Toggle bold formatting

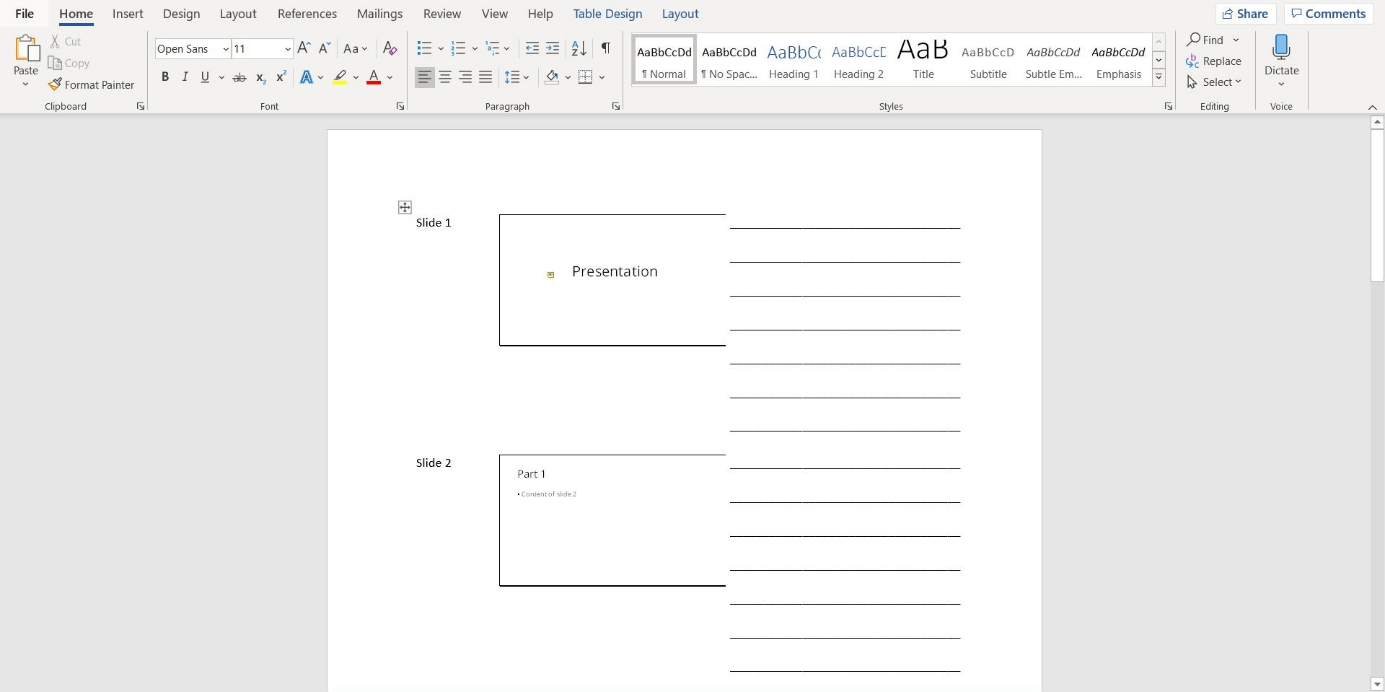point(165,76)
